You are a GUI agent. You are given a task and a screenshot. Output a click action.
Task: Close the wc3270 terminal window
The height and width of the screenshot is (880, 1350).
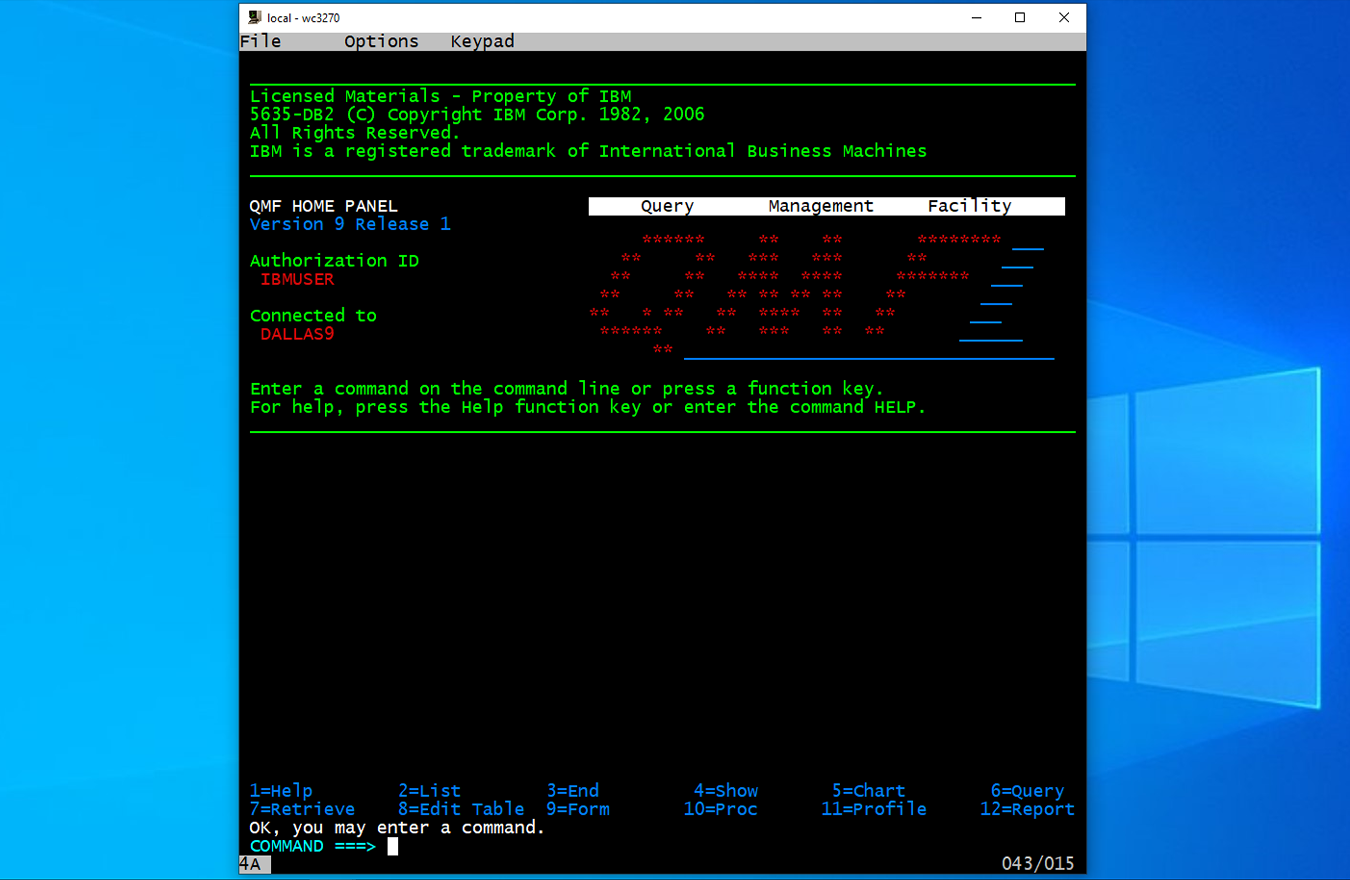tap(1064, 18)
